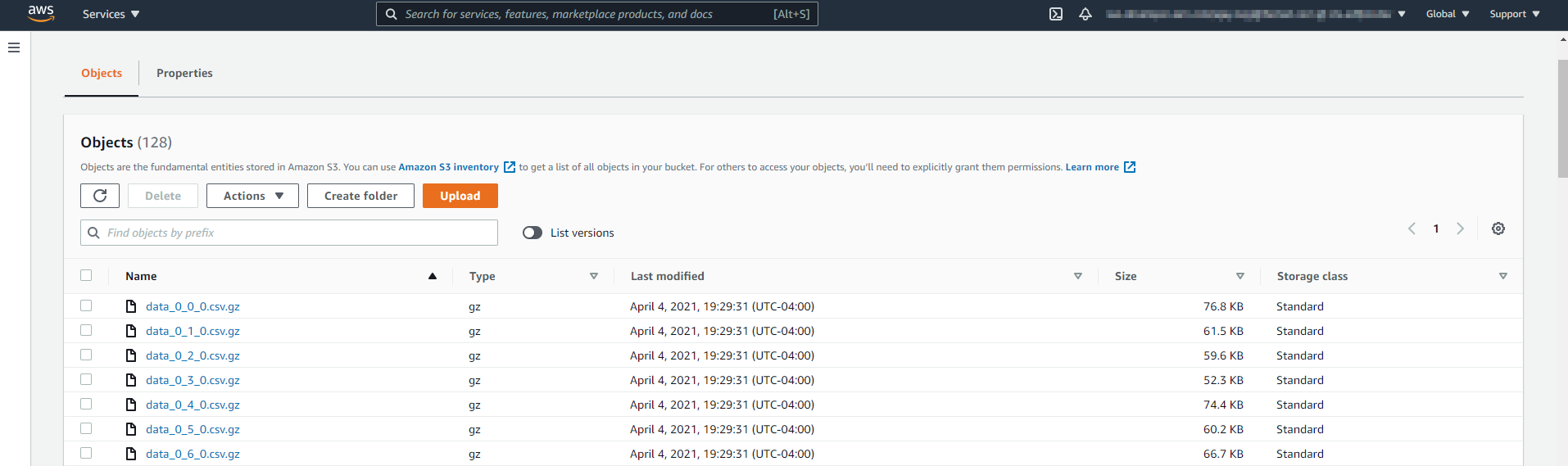1568x466 pixels.
Task: Open the data_0_0_0.csv.gz object link
Action: click(193, 306)
